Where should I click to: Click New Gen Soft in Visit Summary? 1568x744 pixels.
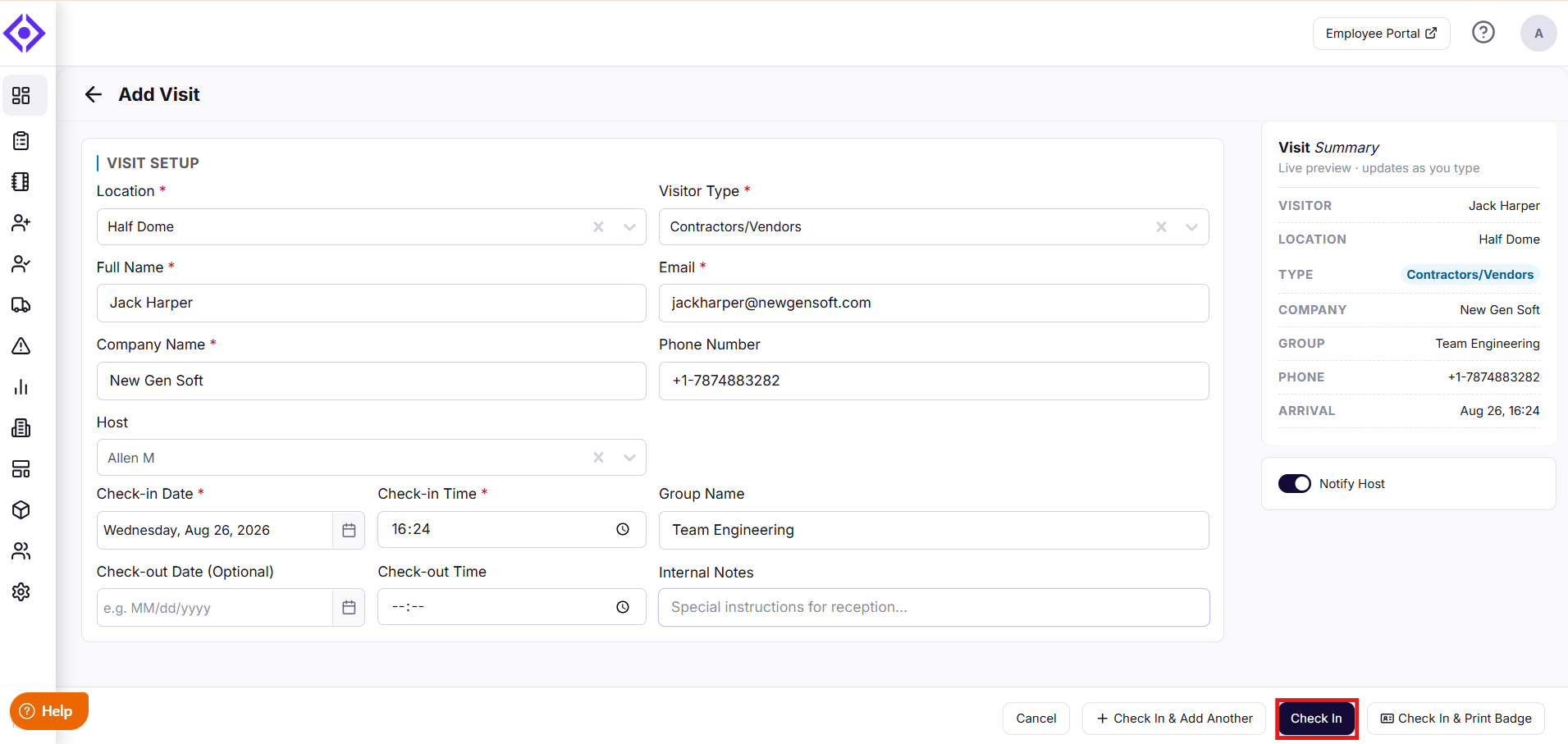[x=1500, y=310]
